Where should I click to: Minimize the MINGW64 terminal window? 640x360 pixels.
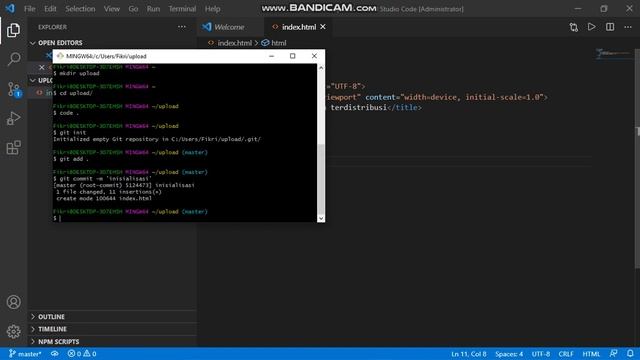[x=271, y=56]
